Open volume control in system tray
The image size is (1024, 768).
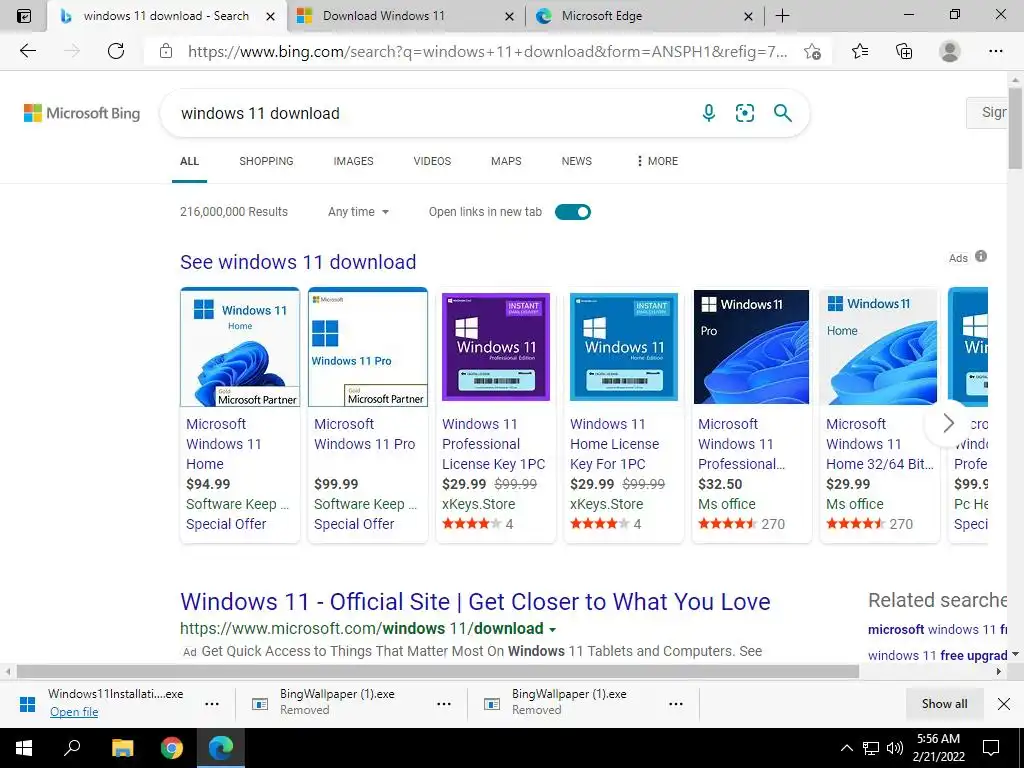pyautogui.click(x=895, y=748)
